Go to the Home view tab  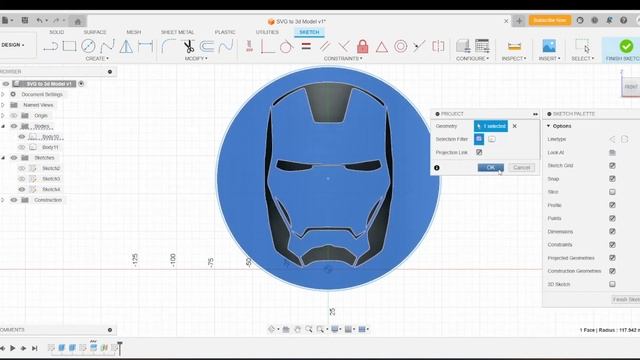click(x=77, y=21)
